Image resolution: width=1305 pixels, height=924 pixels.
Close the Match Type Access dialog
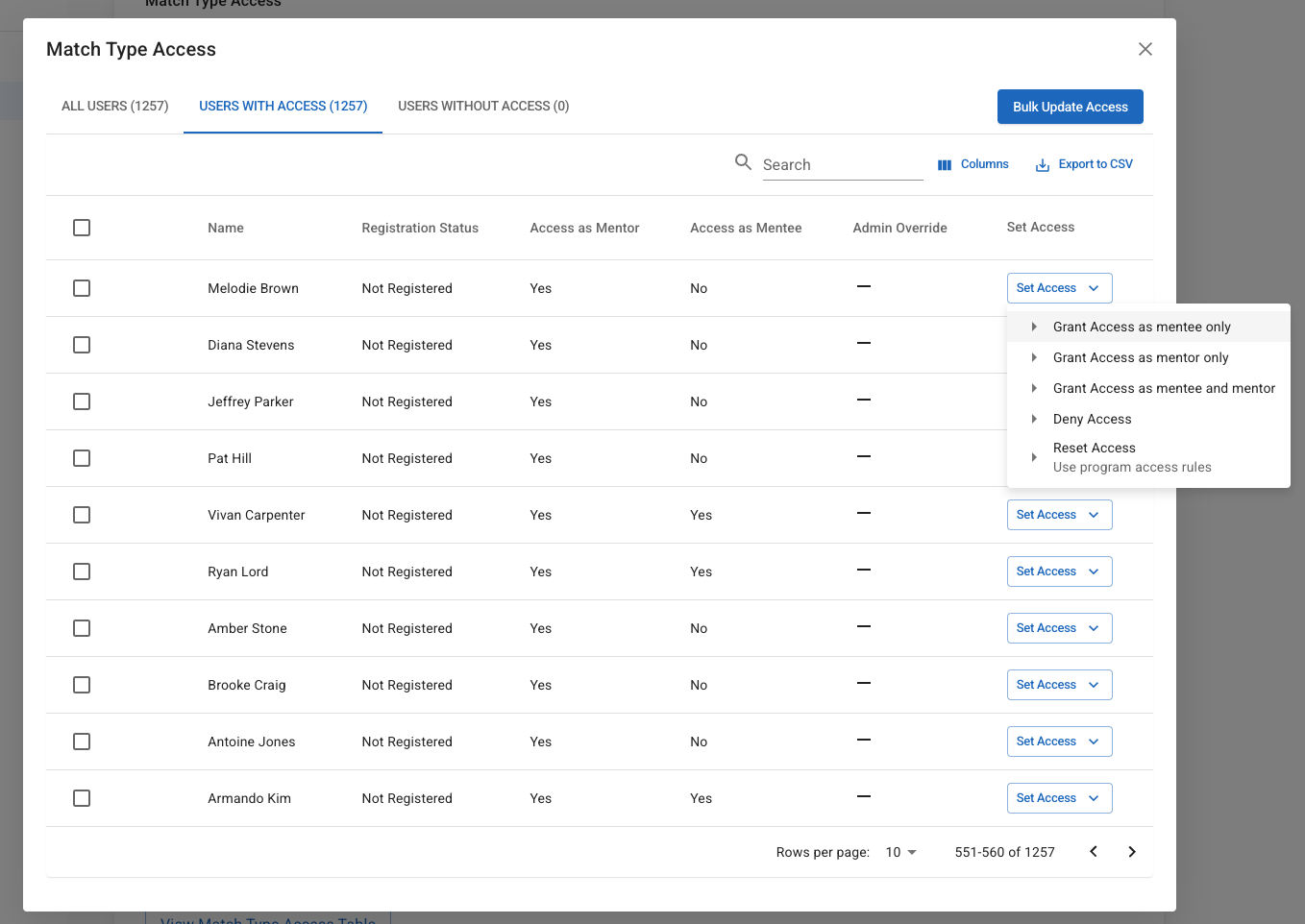pyautogui.click(x=1145, y=49)
